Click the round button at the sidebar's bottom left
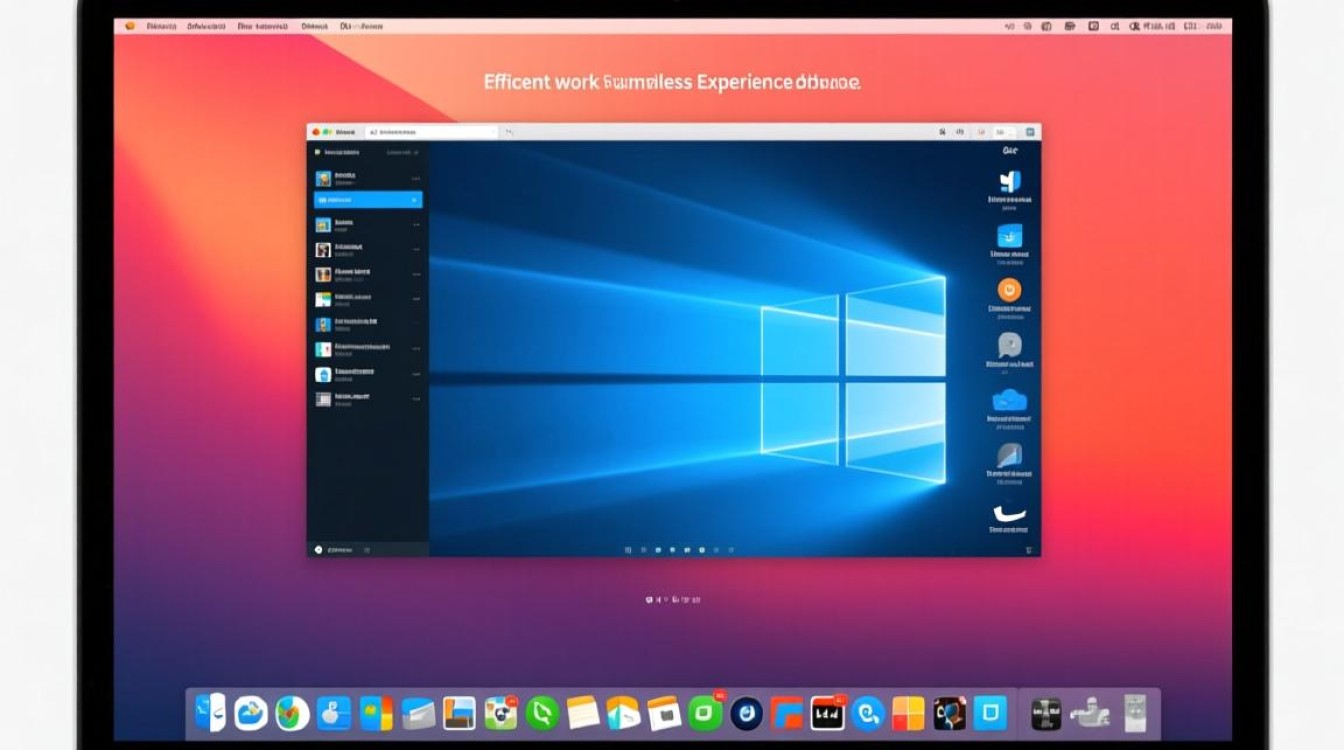Image resolution: width=1344 pixels, height=750 pixels. pos(318,549)
